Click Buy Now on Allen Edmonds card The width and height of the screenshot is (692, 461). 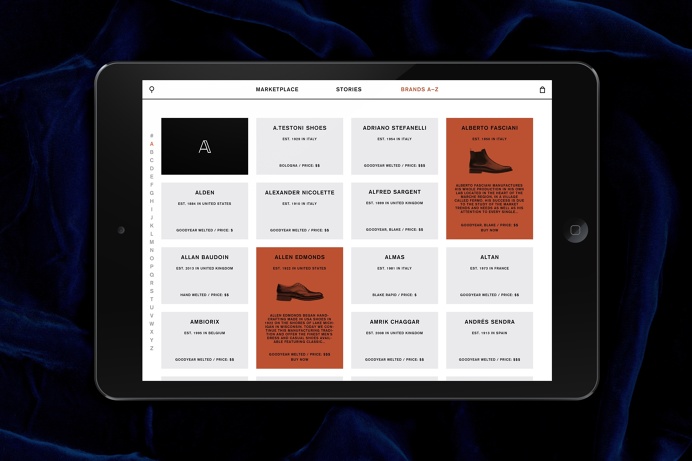point(300,360)
